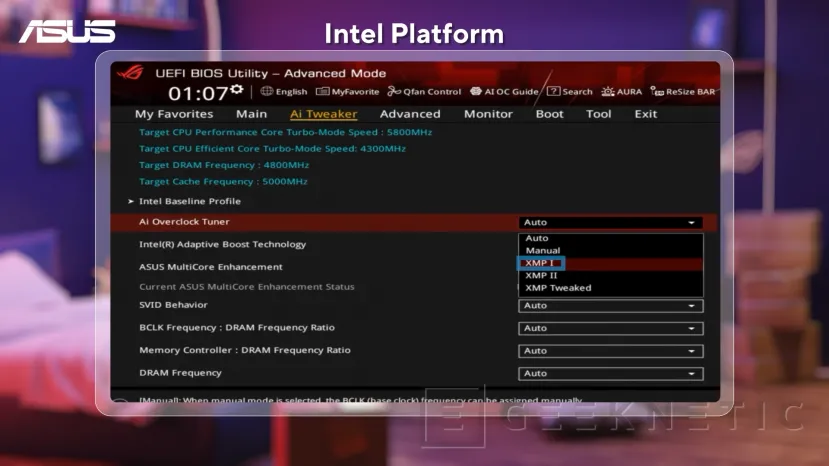Select XMP II option
This screenshot has height=466, width=829.
(611, 275)
